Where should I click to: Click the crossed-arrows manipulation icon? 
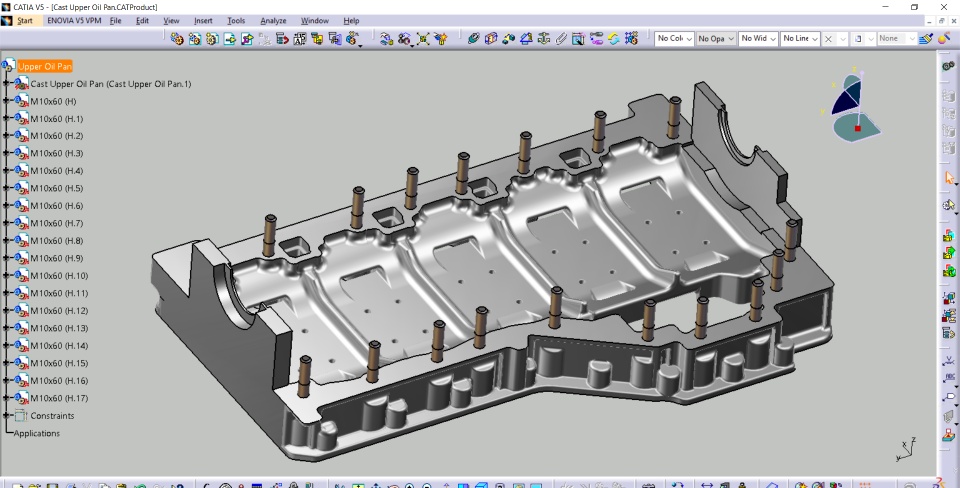pos(422,39)
